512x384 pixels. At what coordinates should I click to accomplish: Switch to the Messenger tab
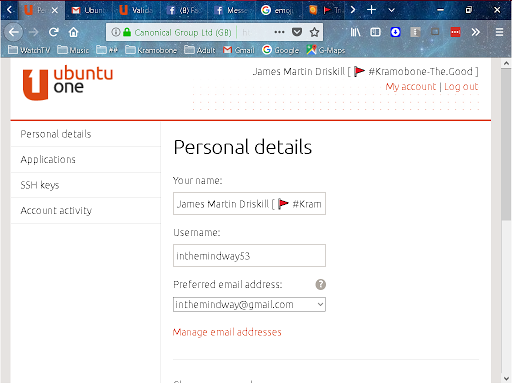coord(232,10)
